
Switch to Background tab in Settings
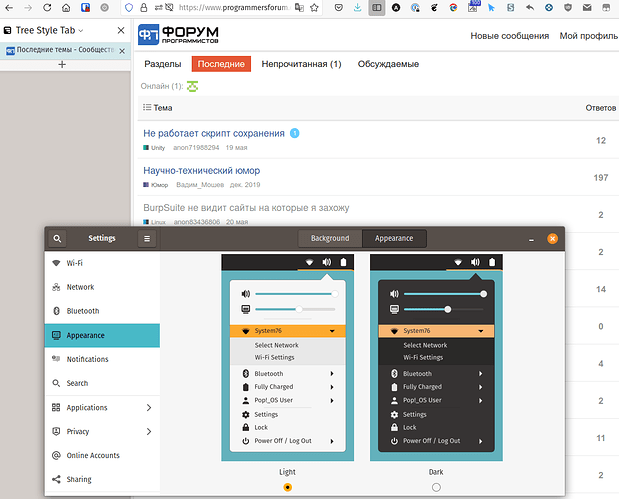330,238
